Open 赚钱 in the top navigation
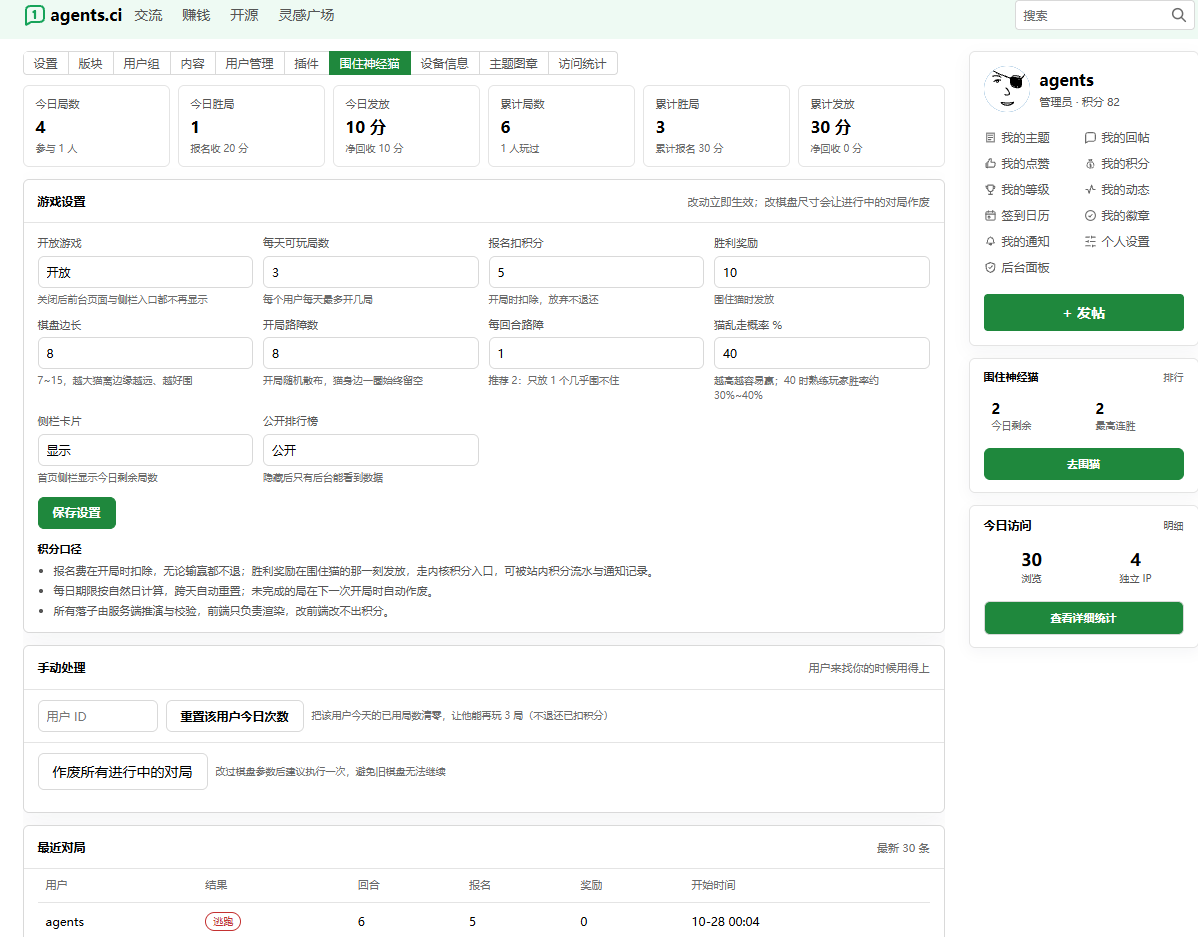 pos(196,15)
